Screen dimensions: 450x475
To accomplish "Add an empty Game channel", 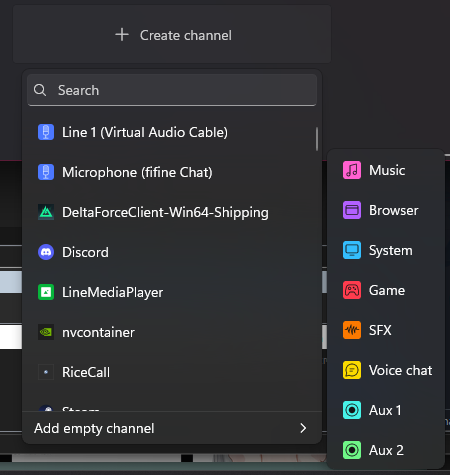I will (386, 290).
